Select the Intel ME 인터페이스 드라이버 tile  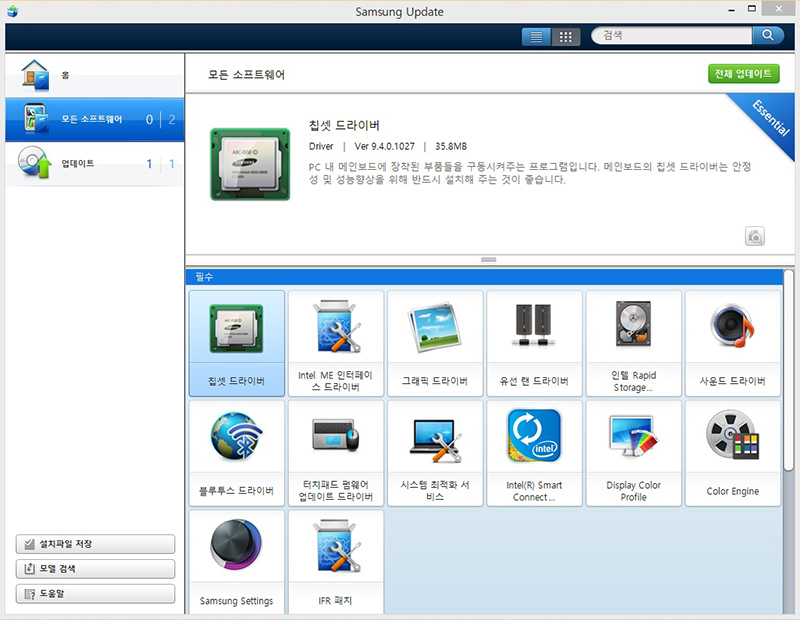(336, 343)
